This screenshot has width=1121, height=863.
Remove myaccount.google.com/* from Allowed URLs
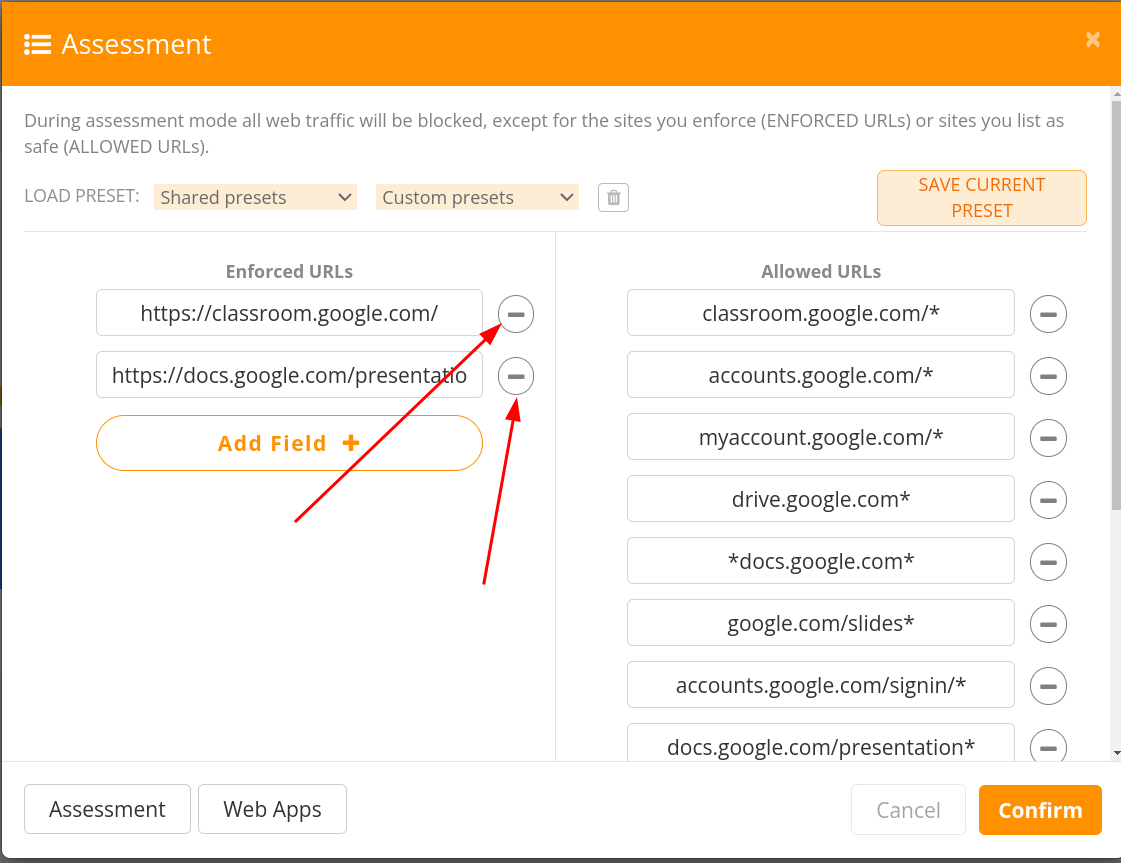1048,438
